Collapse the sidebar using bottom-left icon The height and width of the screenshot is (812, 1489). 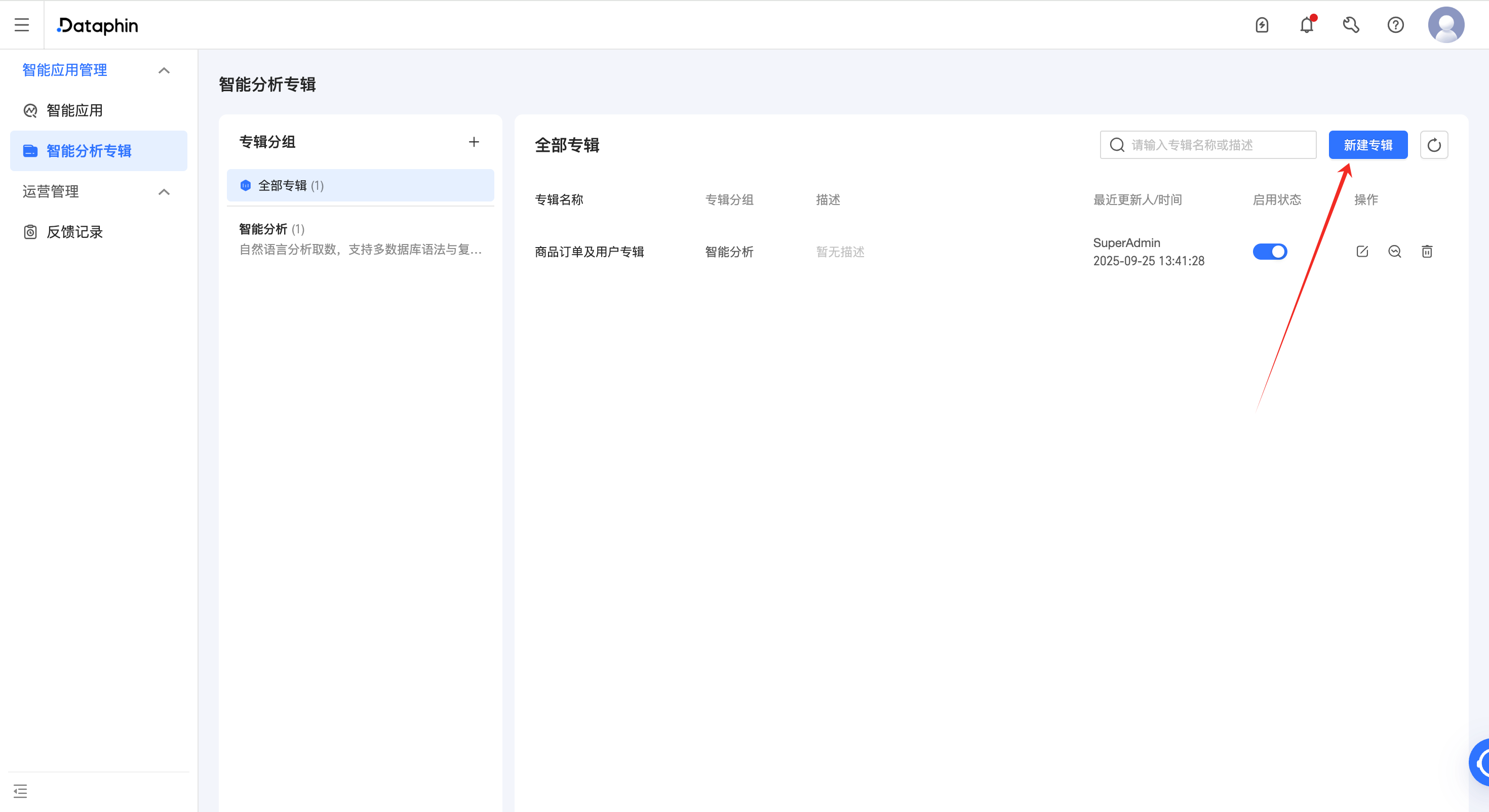click(x=20, y=791)
